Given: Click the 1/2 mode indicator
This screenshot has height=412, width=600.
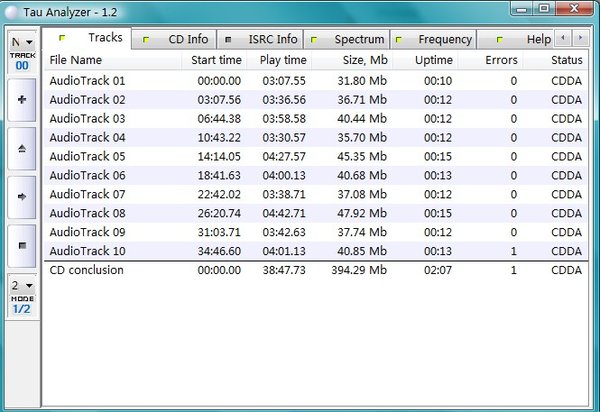Looking at the screenshot, I should 21,309.
